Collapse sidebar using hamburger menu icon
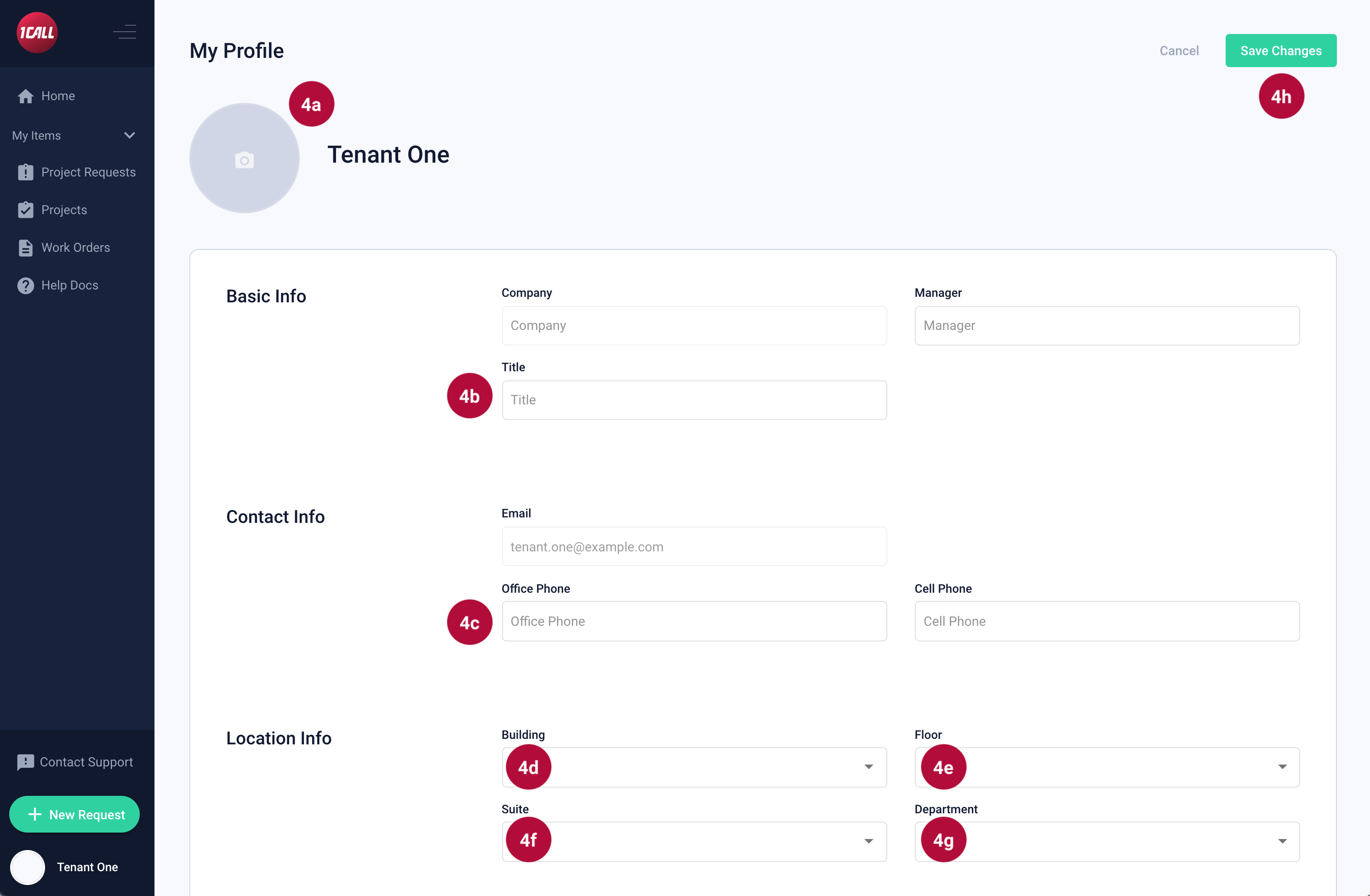 tap(125, 32)
